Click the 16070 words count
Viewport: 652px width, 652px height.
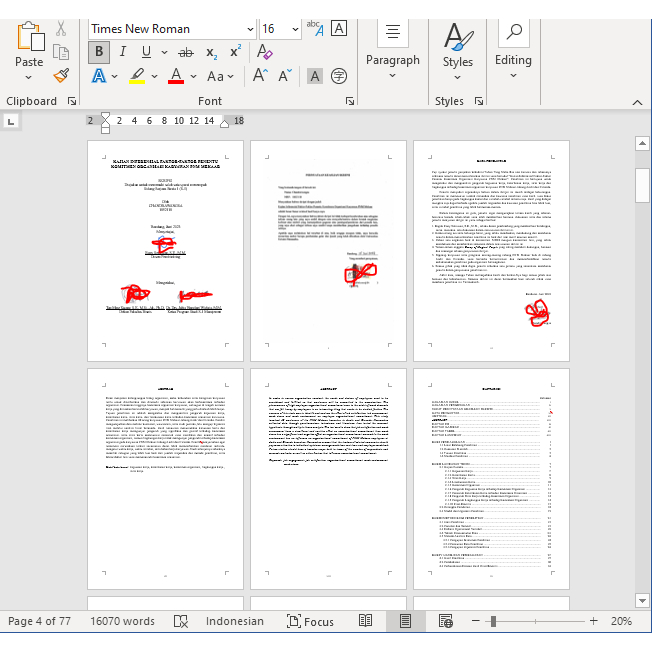click(x=123, y=621)
